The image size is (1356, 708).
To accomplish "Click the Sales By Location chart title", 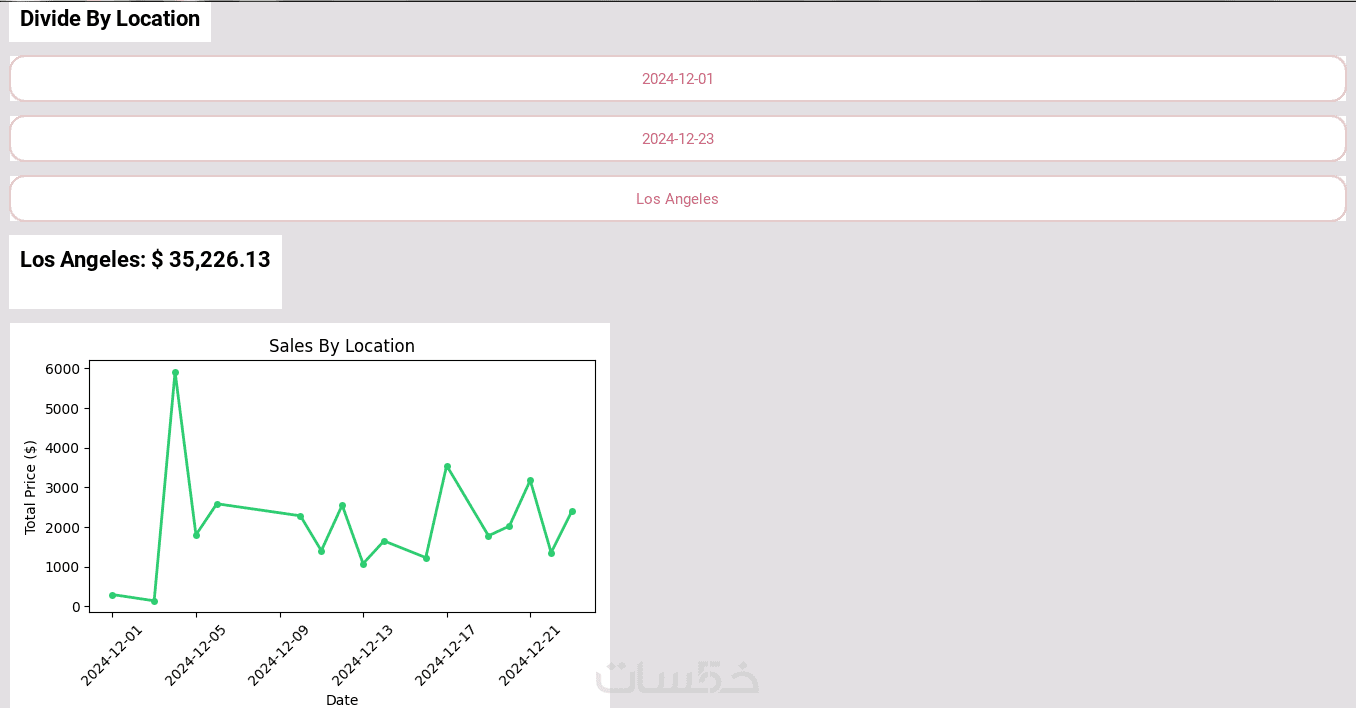I will 342,346.
